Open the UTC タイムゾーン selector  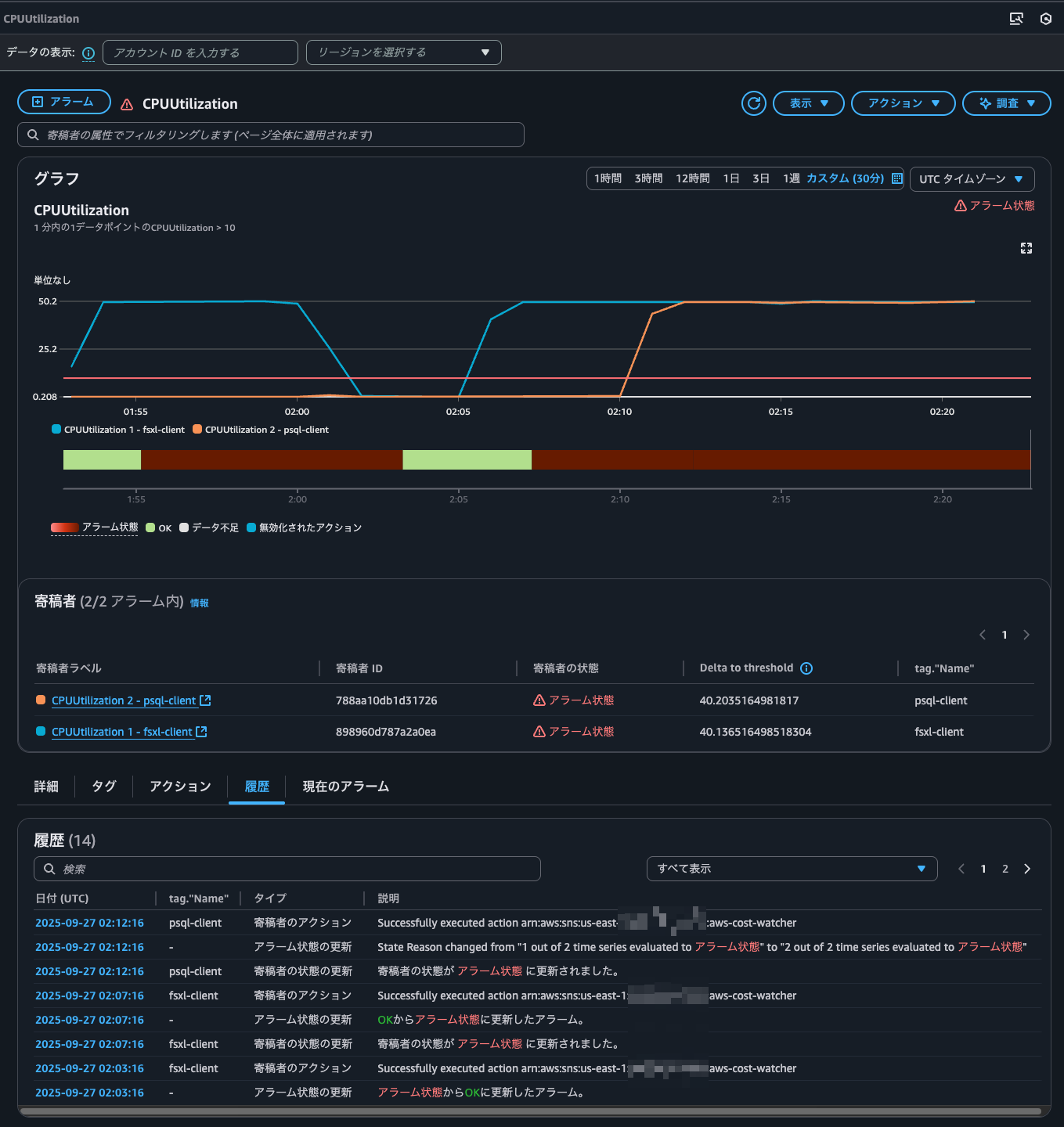click(x=972, y=179)
